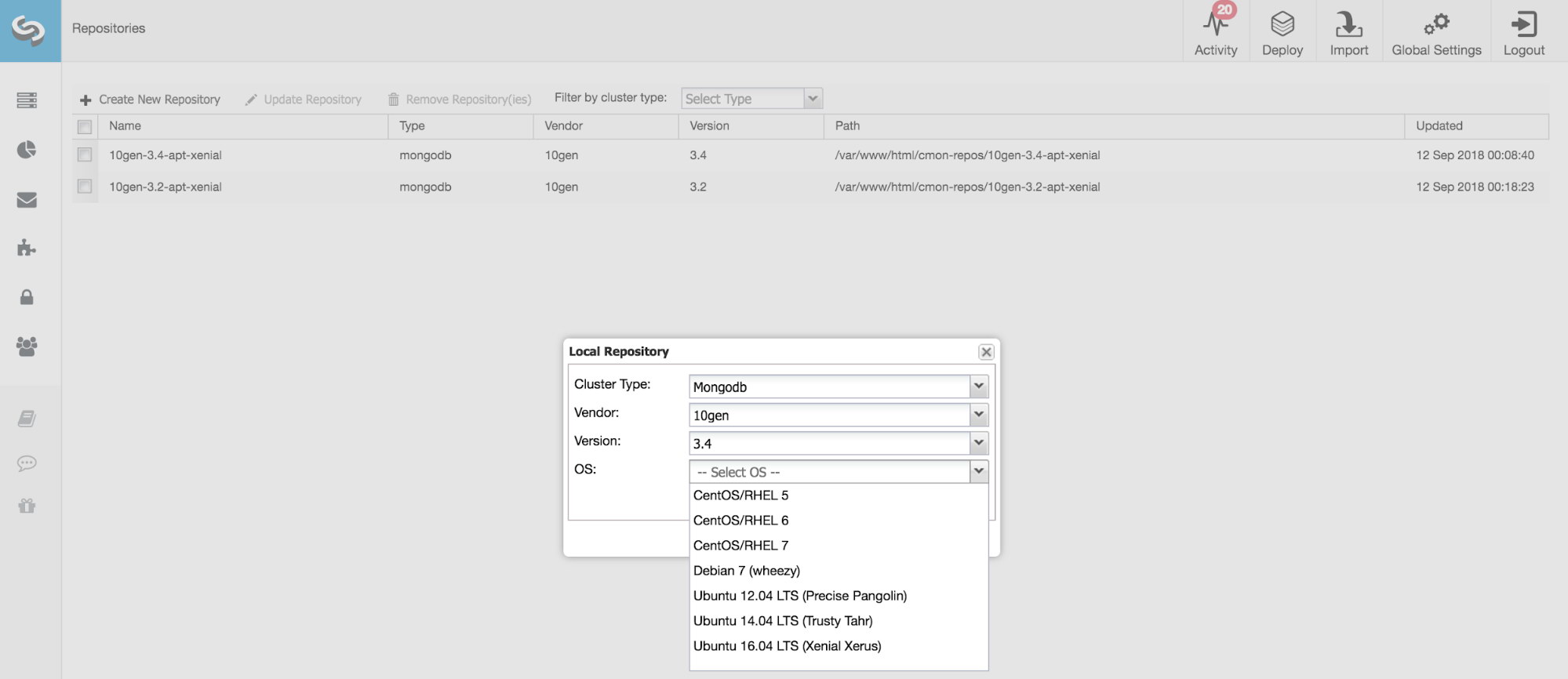Choose Debian 7 (wheezy) option
The height and width of the screenshot is (679, 1568).
tap(839, 571)
